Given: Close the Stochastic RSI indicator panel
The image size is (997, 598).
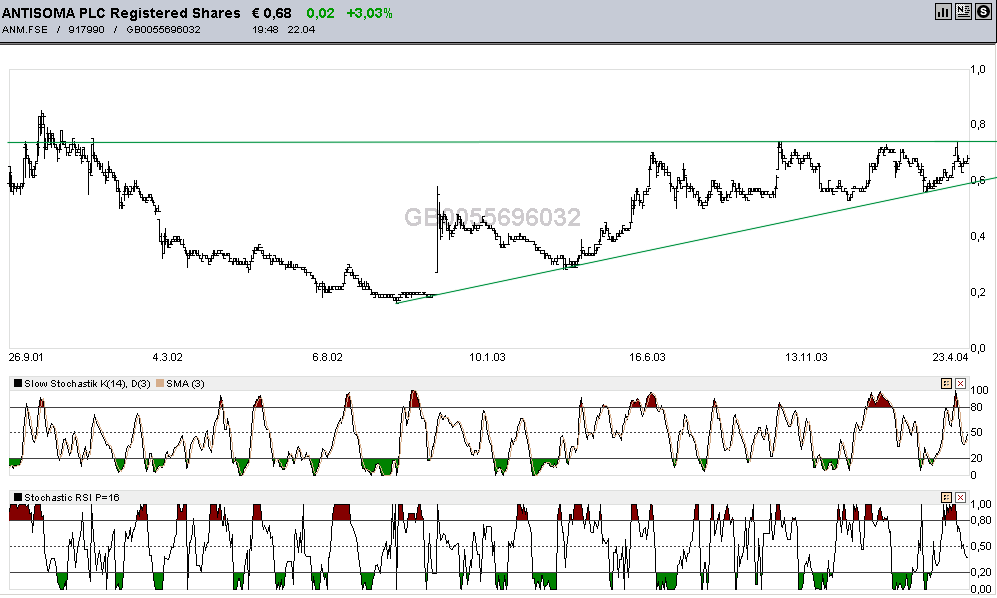Looking at the screenshot, I should click(960, 497).
